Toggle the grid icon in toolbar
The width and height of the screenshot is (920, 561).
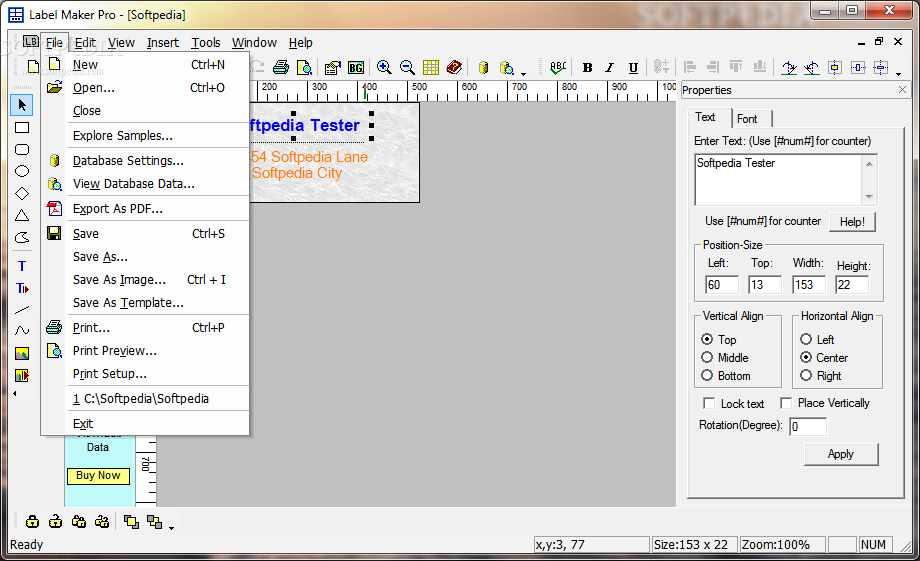(x=431, y=67)
